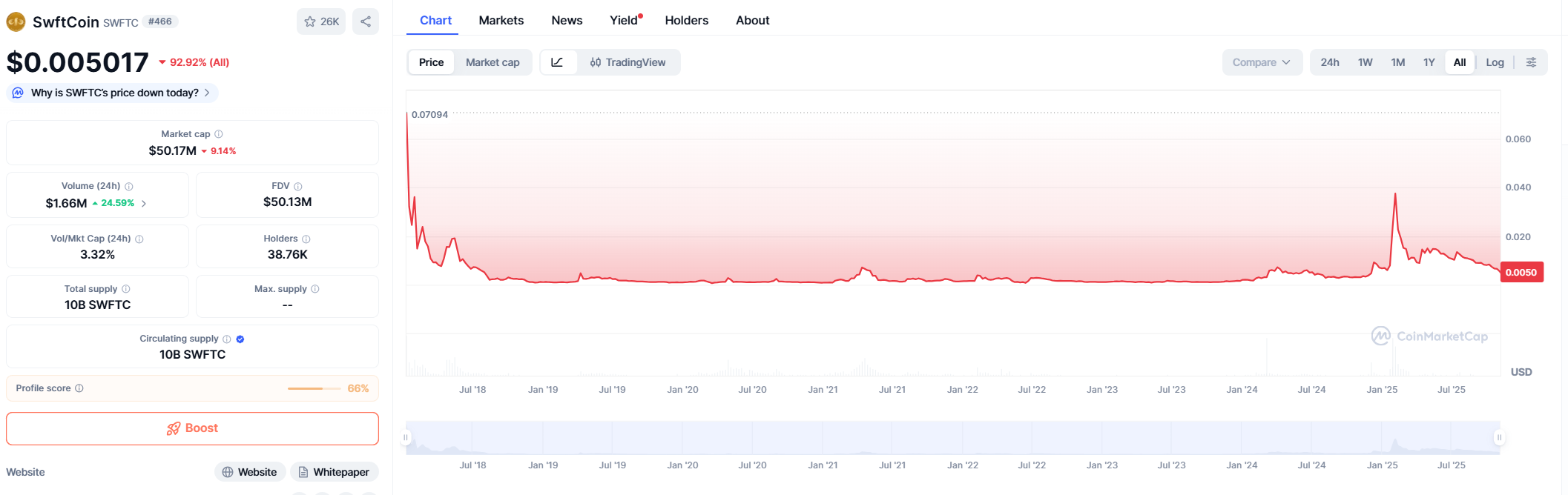Viewport: 1568px width, 495px height.
Task: Open chart settings sliders icon
Action: (1531, 62)
